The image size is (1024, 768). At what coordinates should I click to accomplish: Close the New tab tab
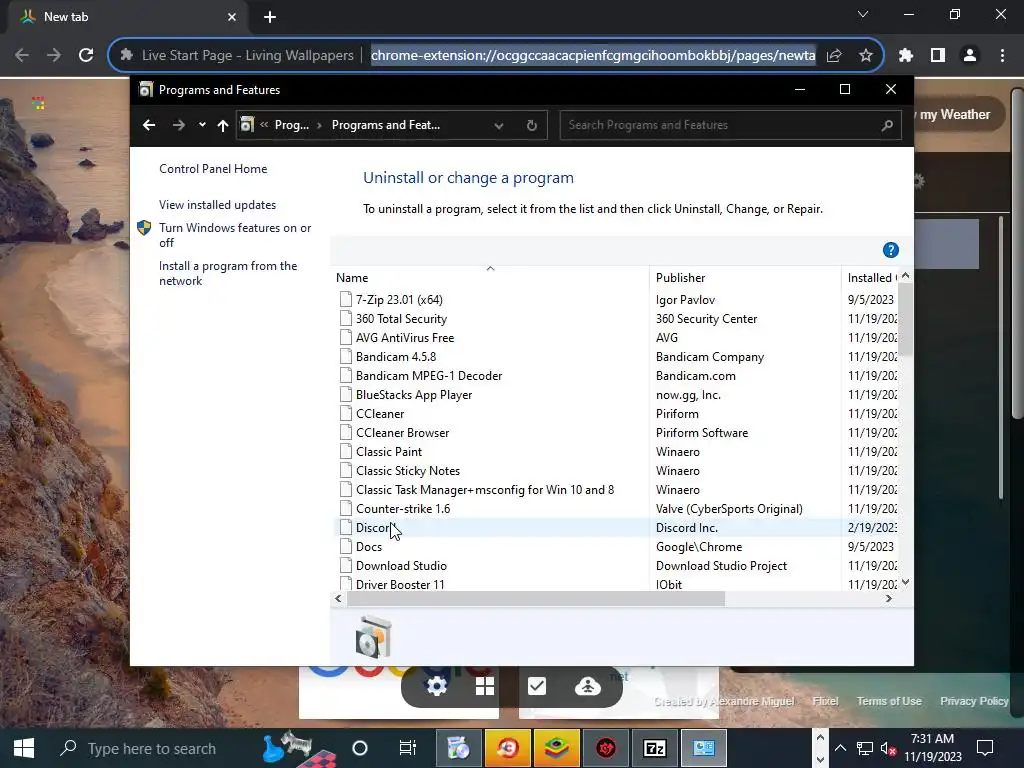click(x=232, y=17)
